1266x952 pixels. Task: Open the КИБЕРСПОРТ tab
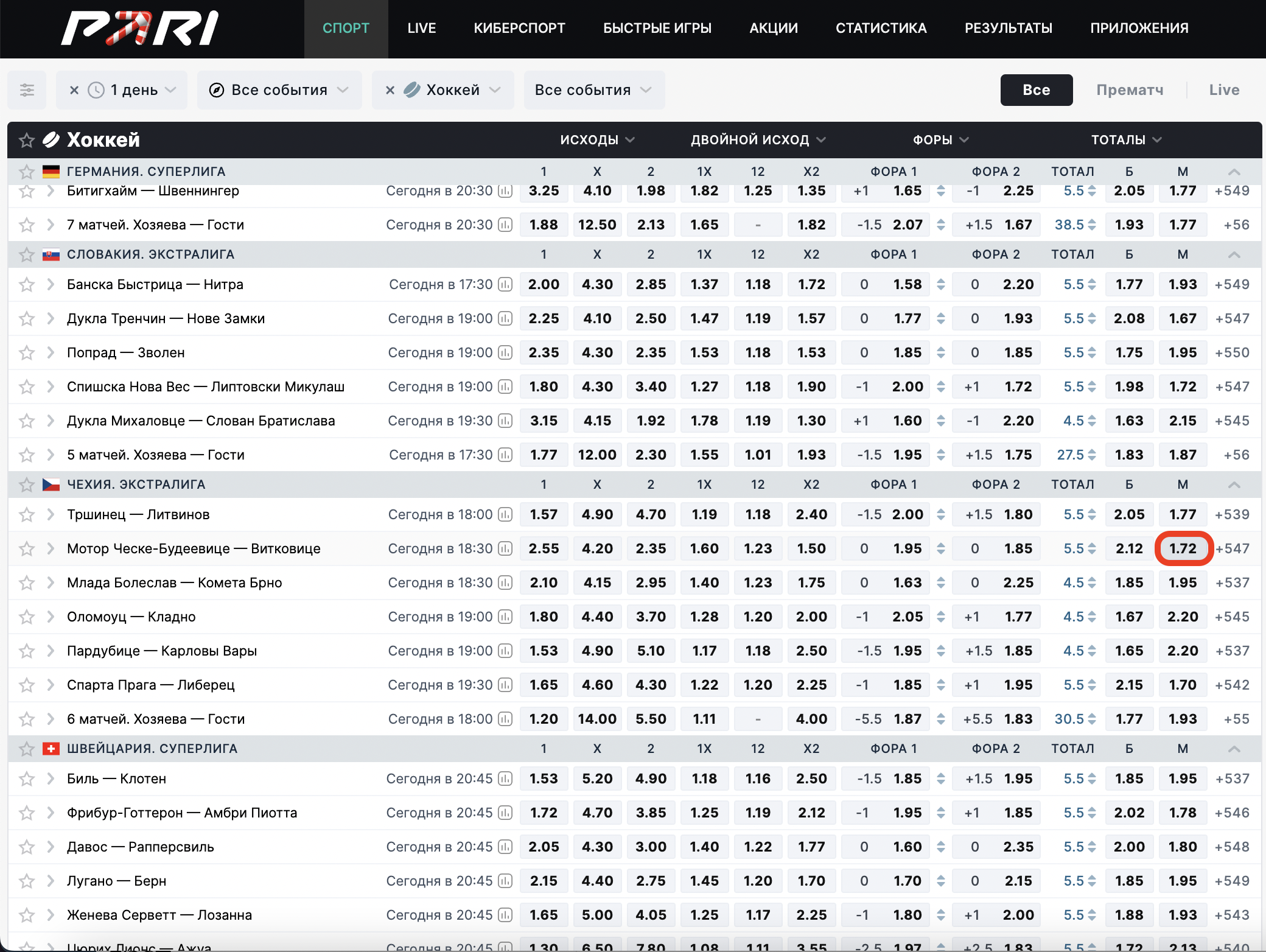click(x=519, y=28)
